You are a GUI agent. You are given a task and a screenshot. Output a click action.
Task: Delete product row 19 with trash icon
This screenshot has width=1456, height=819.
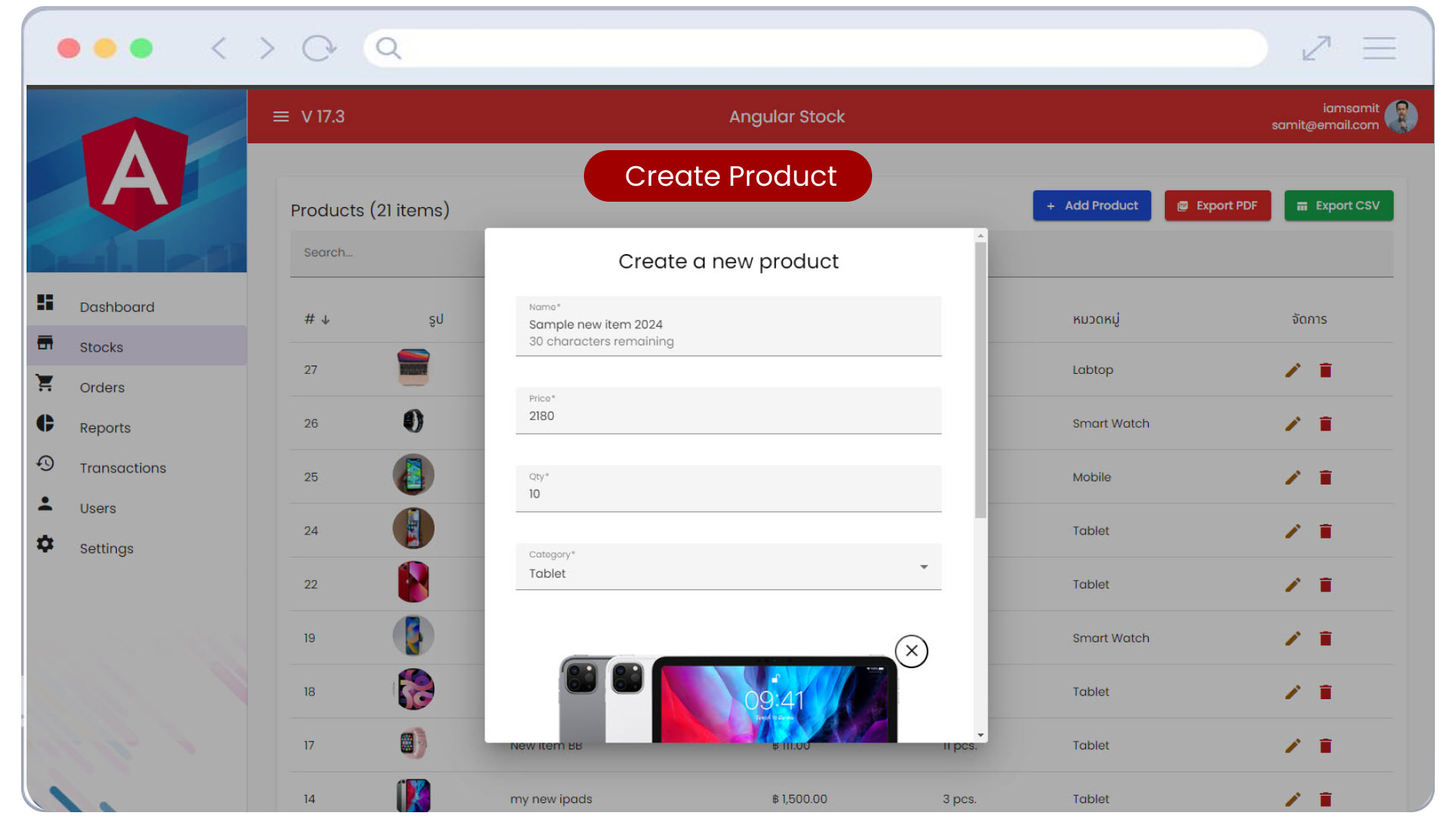pos(1326,639)
